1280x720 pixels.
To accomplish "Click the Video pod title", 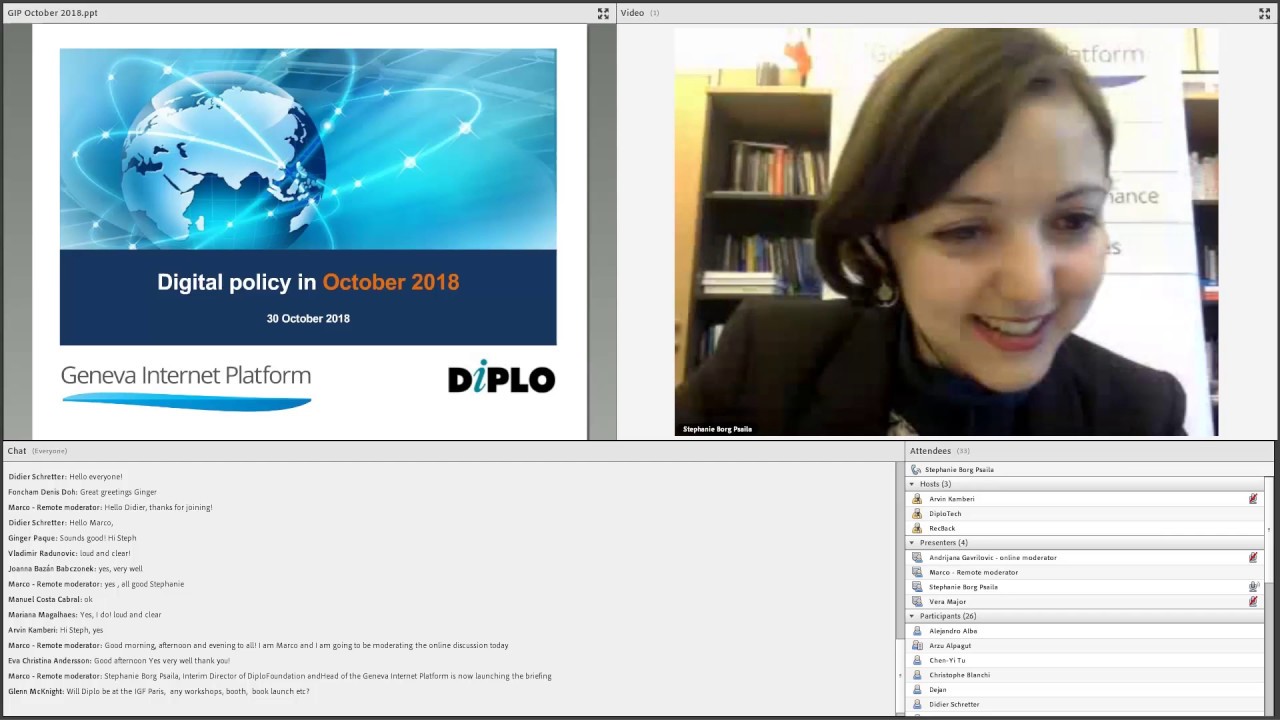I will click(x=632, y=13).
